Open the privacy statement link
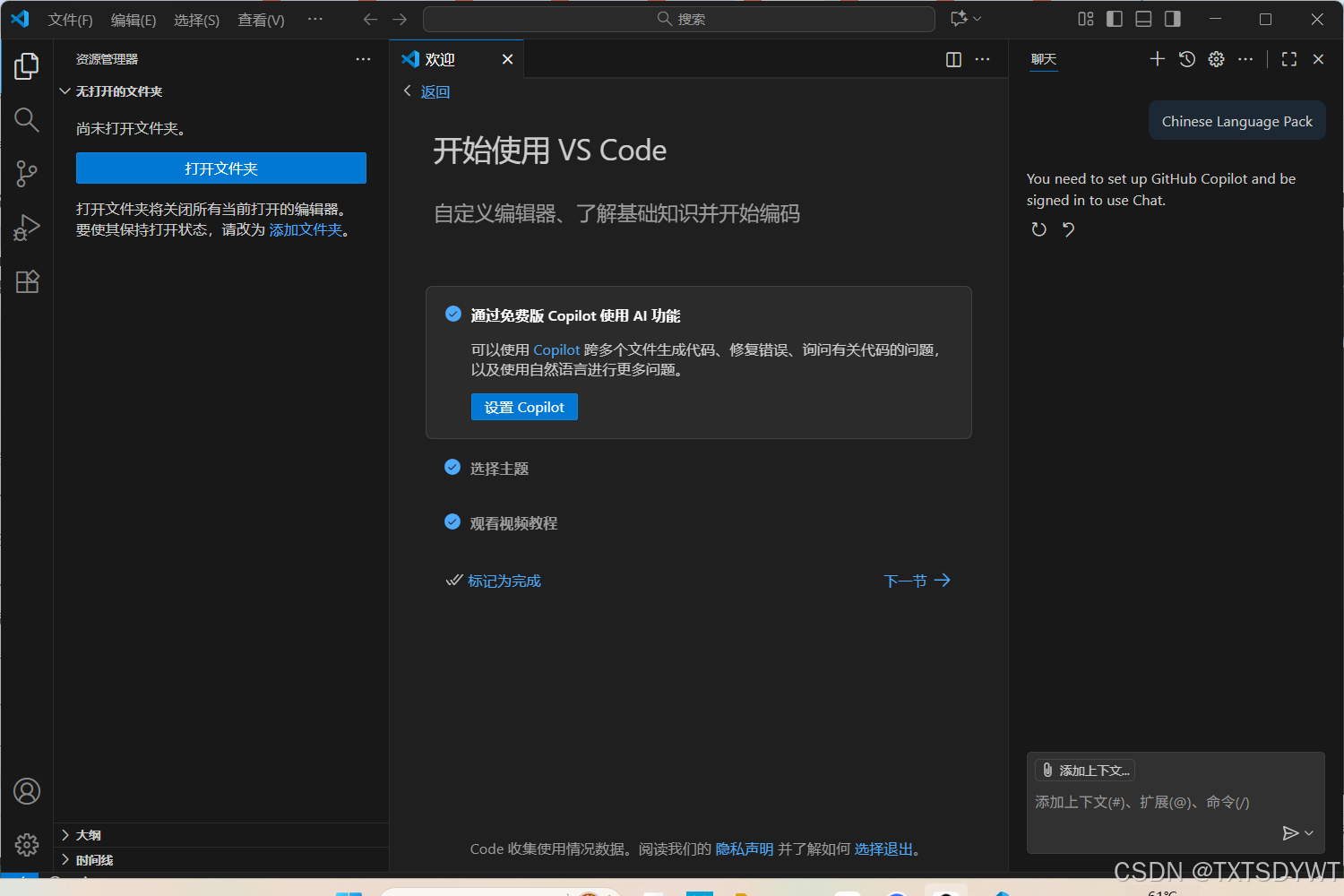The width and height of the screenshot is (1344, 896). pos(744,849)
